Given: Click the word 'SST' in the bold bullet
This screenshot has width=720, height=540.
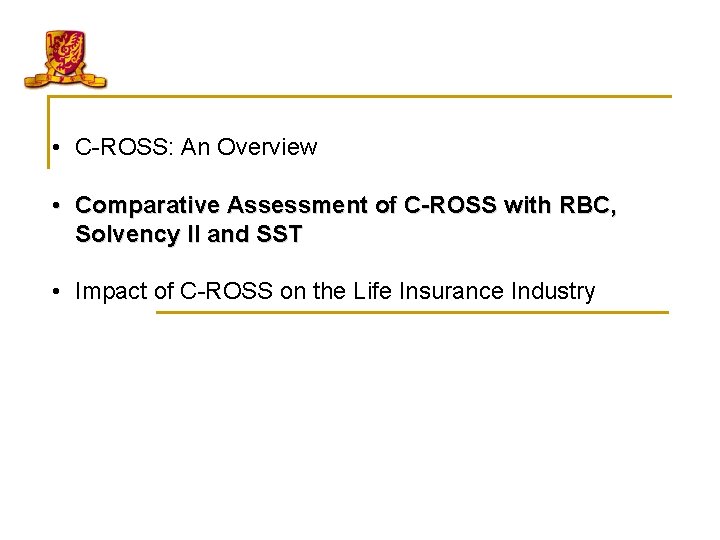Looking at the screenshot, I should (x=279, y=234).
